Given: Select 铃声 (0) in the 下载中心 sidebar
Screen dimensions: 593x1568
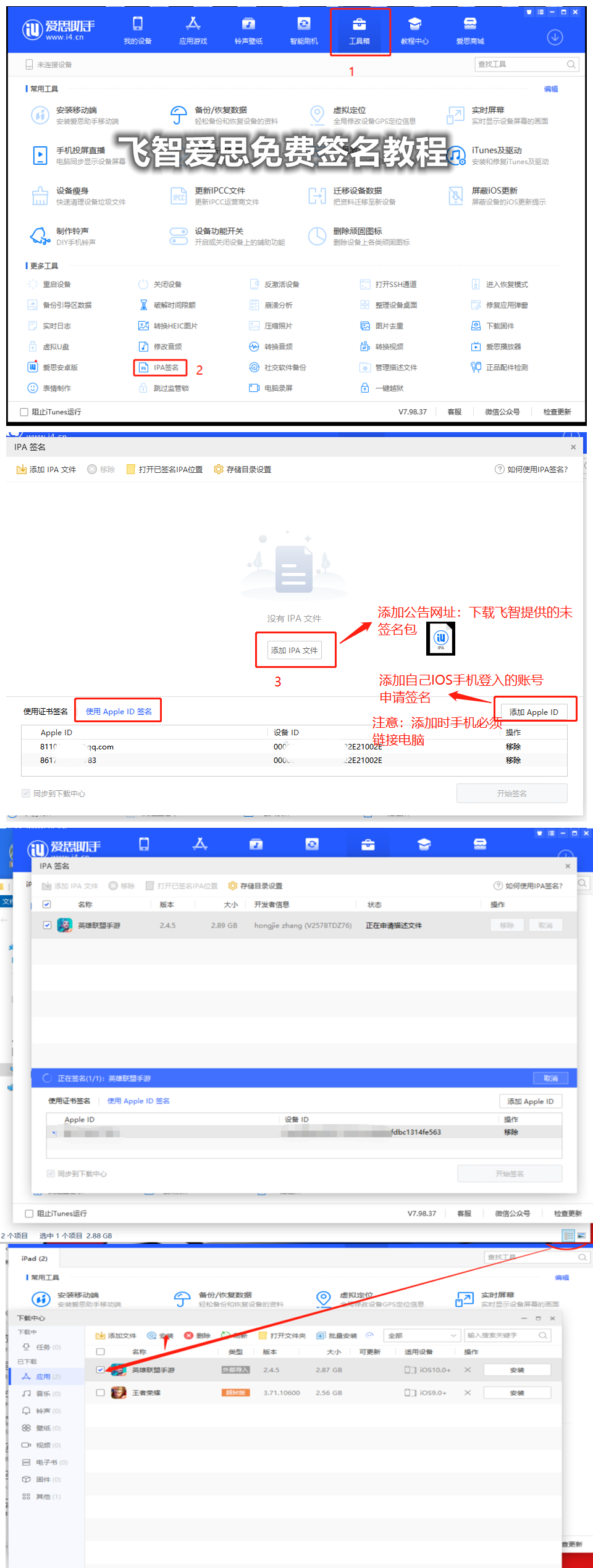Looking at the screenshot, I should click(47, 1411).
